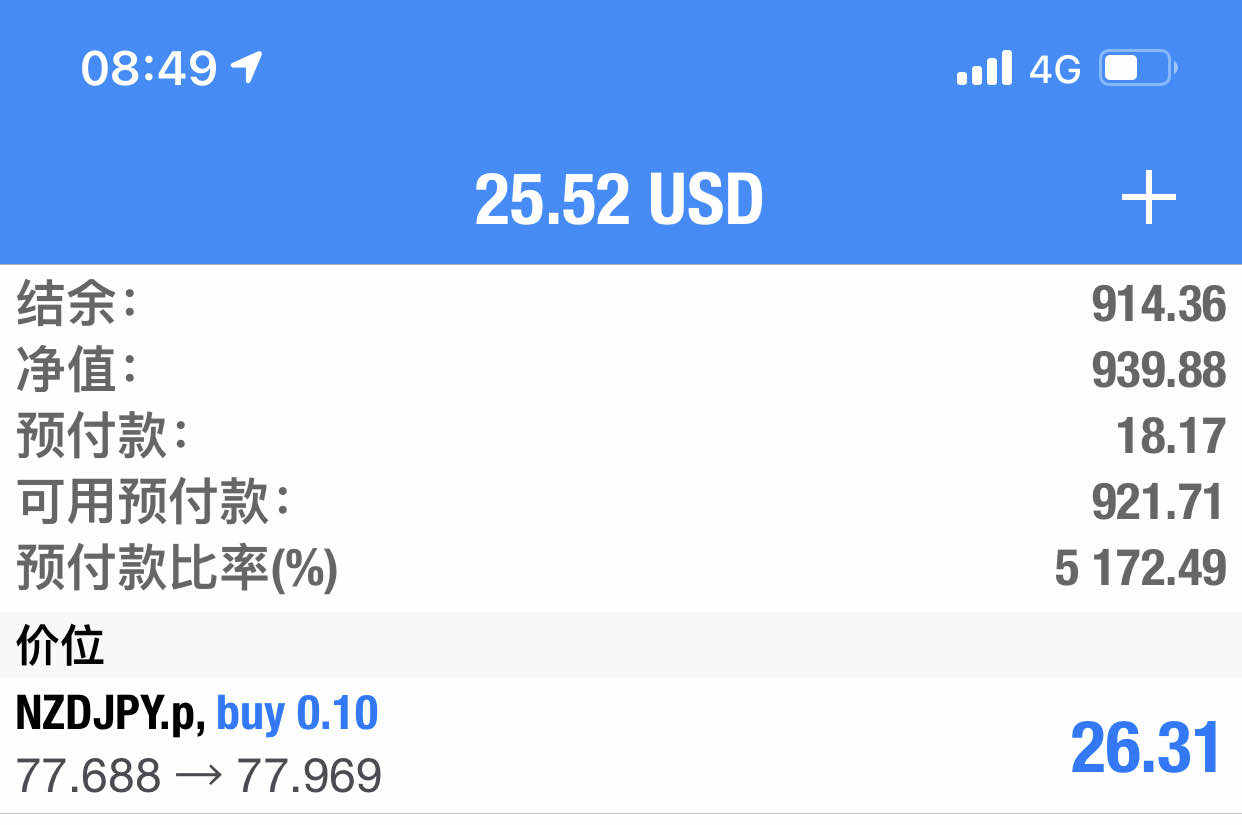
Task: Tap the battery status icon
Action: pyautogui.click(x=1138, y=68)
